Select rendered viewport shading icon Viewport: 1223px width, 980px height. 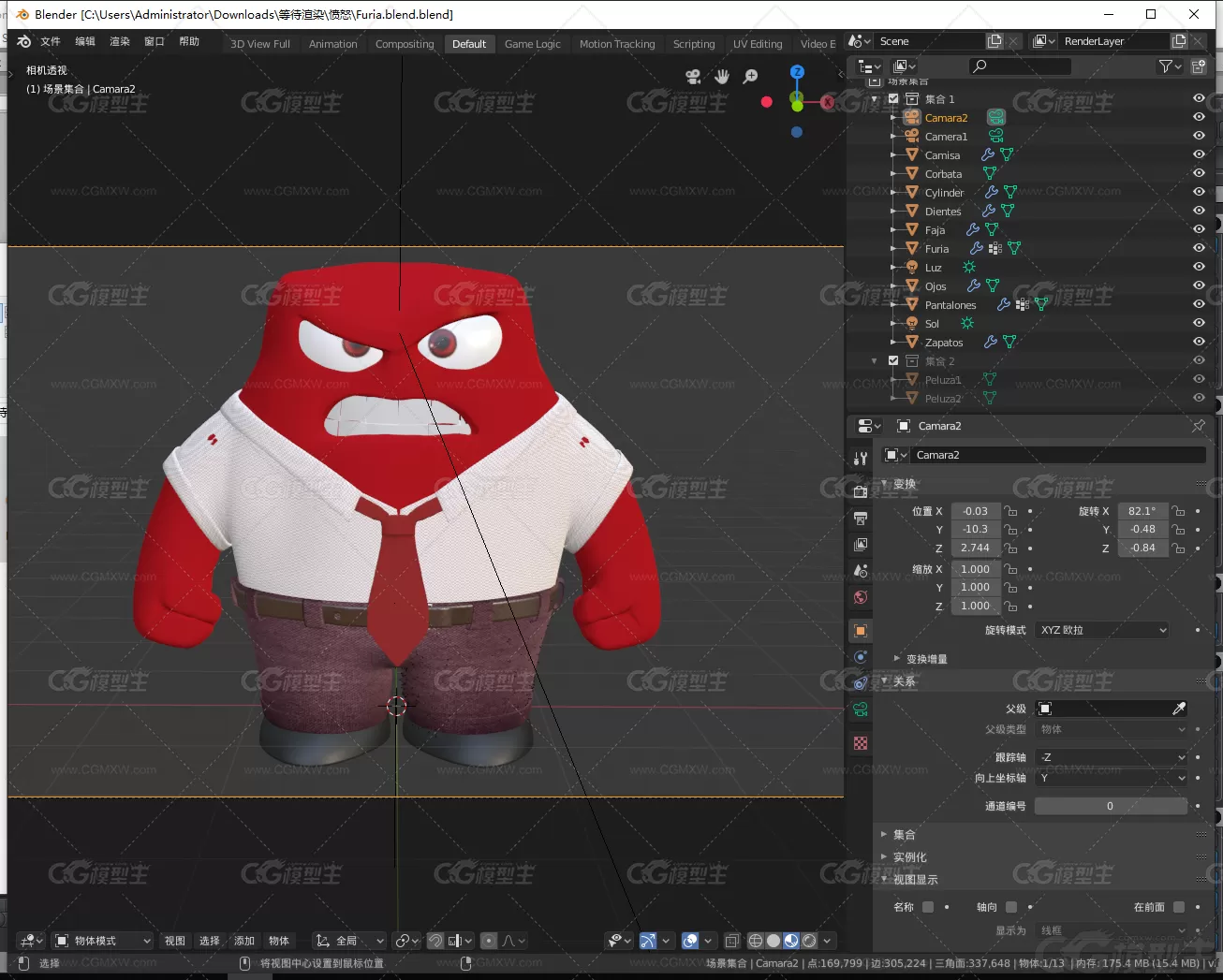point(809,941)
